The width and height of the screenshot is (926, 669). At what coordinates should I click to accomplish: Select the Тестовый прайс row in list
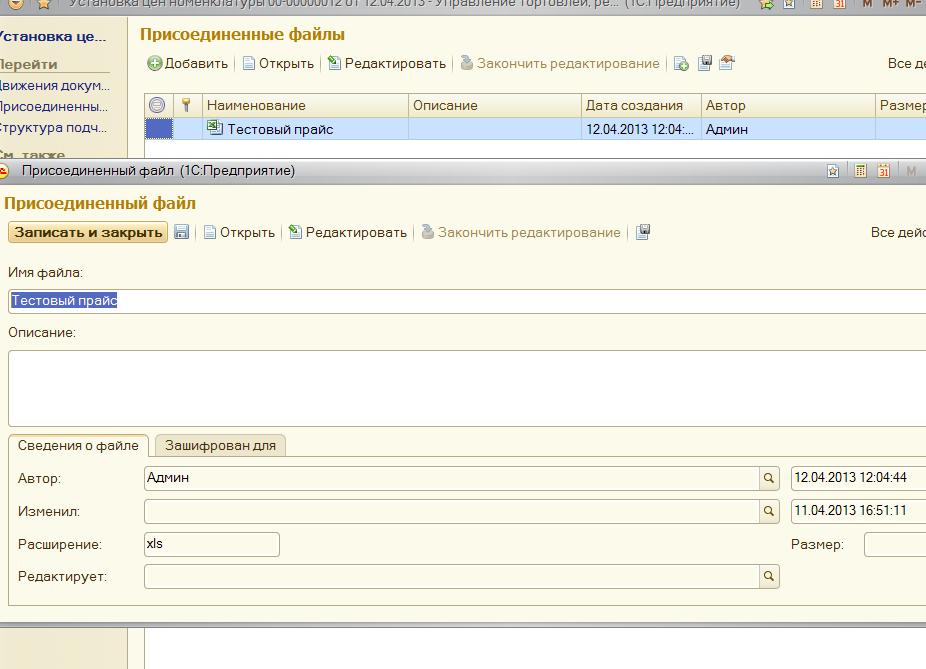tap(535, 129)
